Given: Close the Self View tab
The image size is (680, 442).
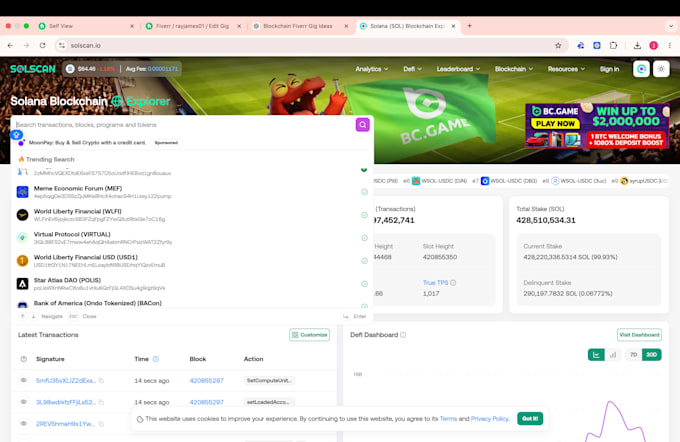Looking at the screenshot, I should pos(132,26).
